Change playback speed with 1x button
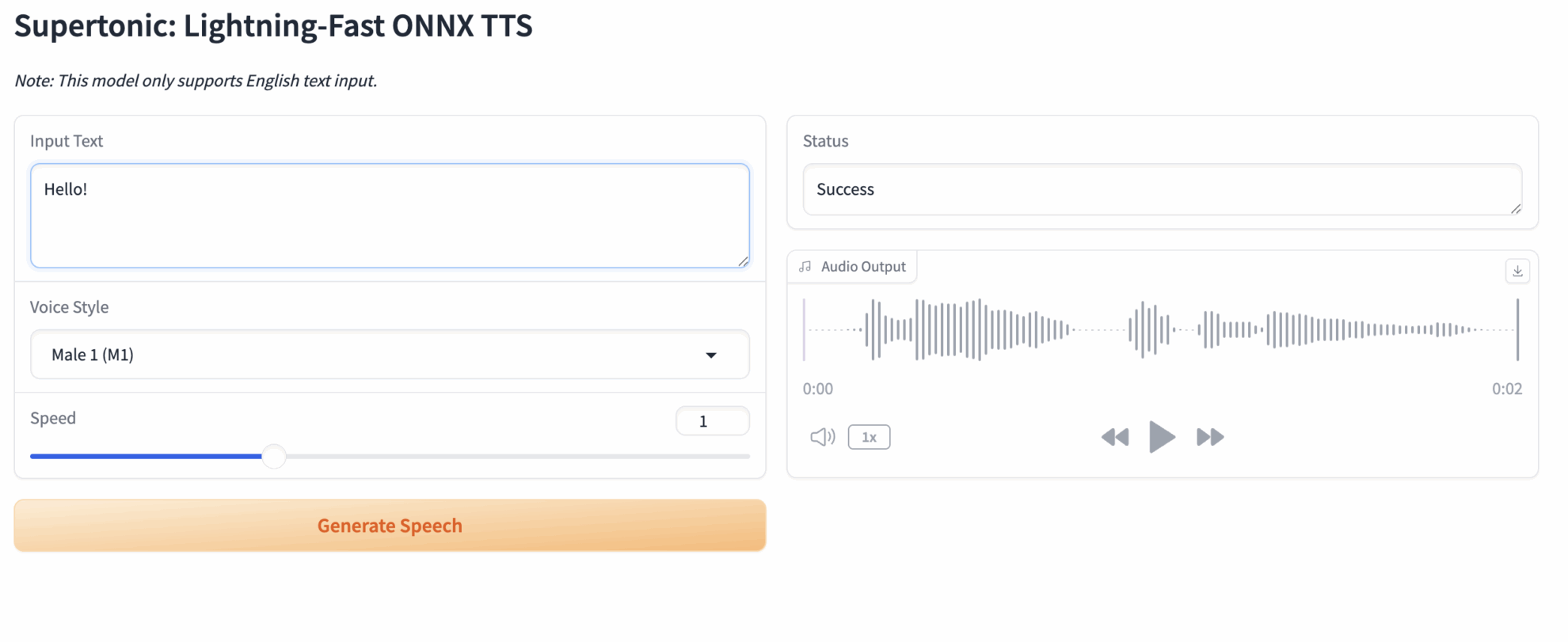The height and width of the screenshot is (642, 1568). point(869,437)
